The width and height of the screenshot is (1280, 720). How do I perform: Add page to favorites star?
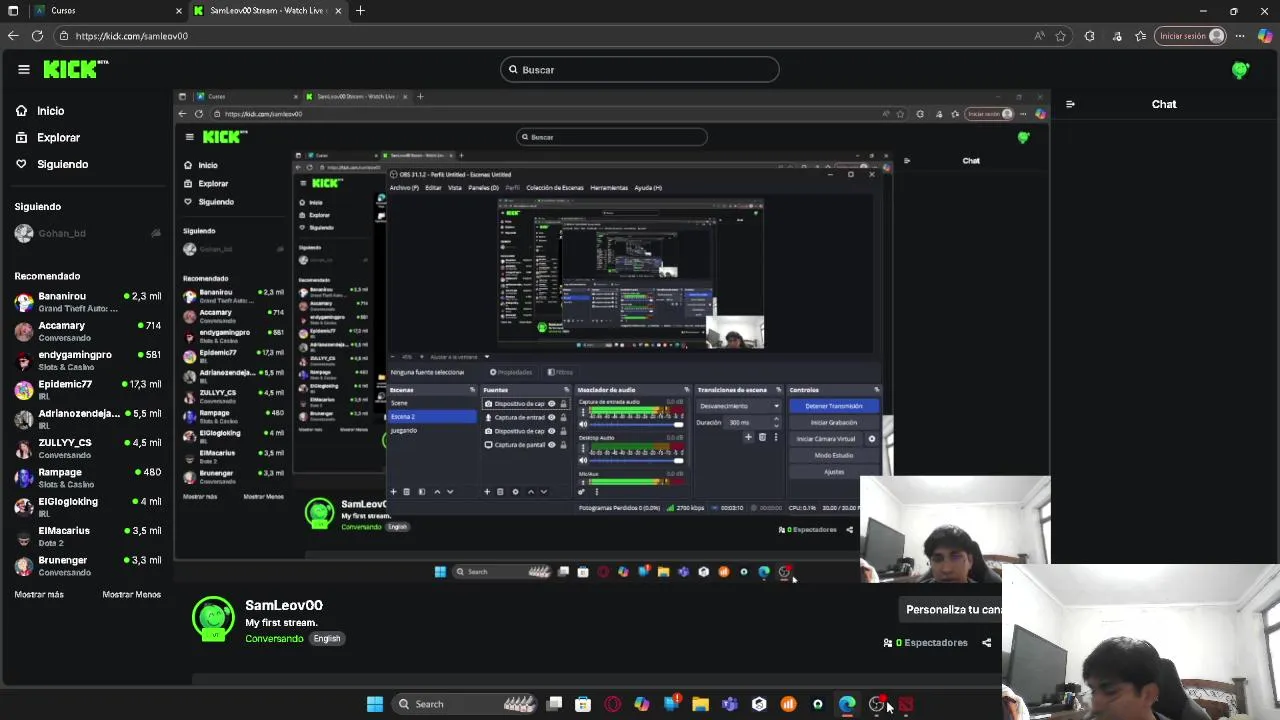(x=1061, y=36)
